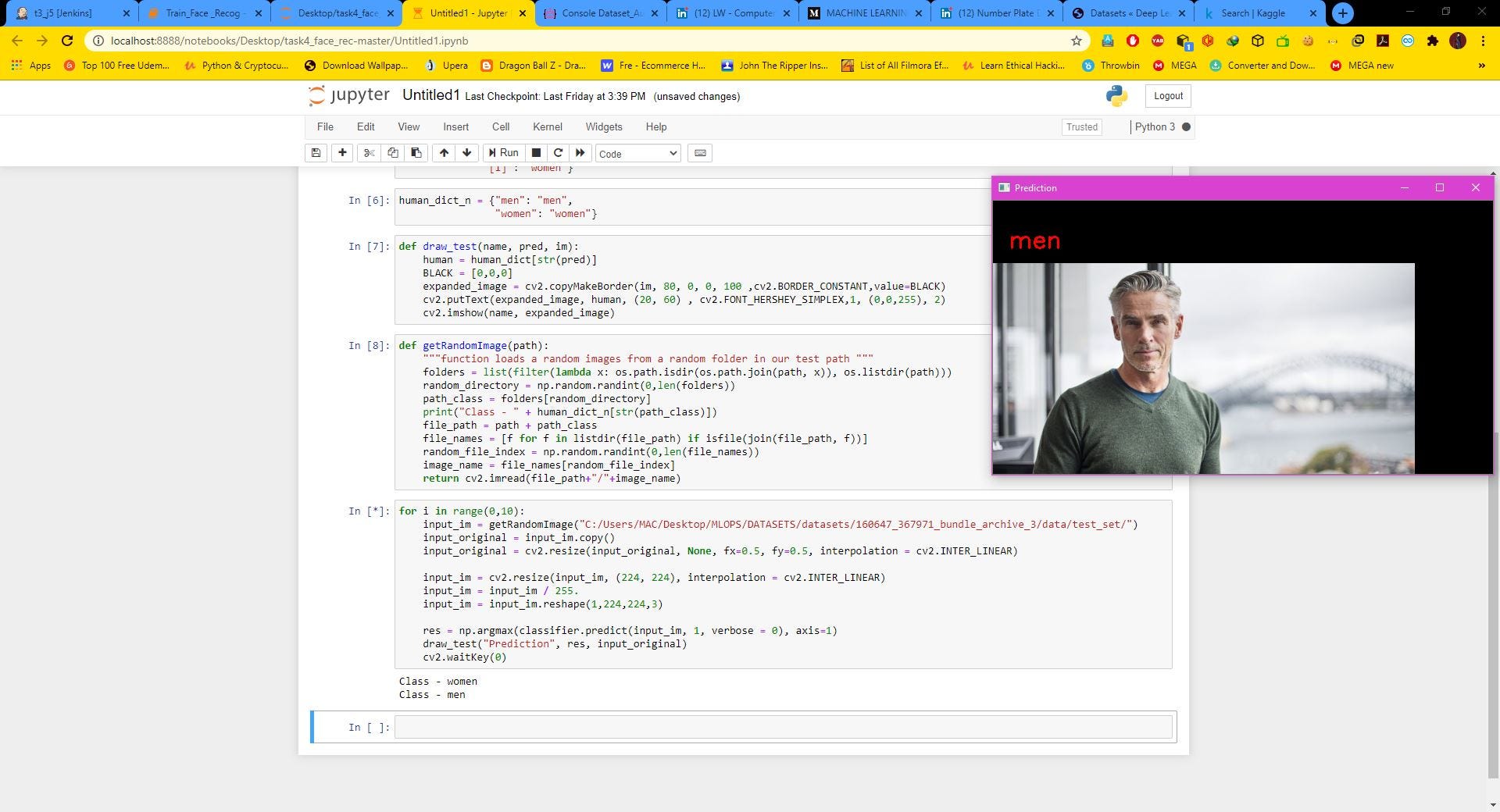The image size is (1500, 812).
Task: Click the red hand ad-blocker extension icon
Action: (x=1133, y=41)
